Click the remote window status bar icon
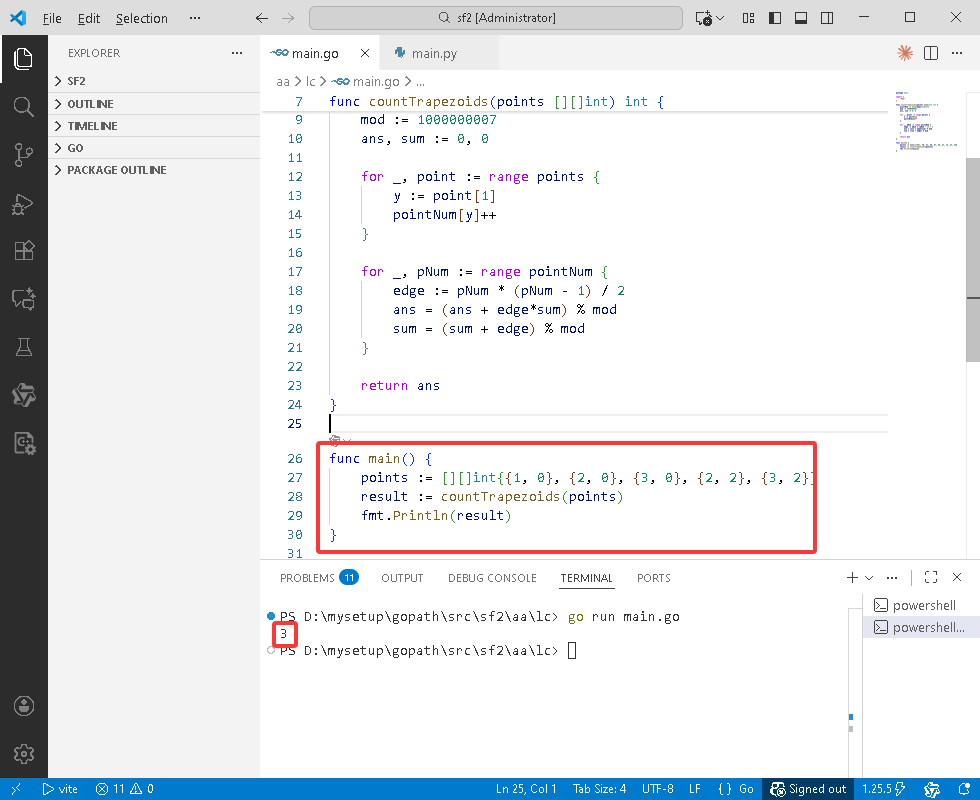The width and height of the screenshot is (980, 800). [x=16, y=789]
